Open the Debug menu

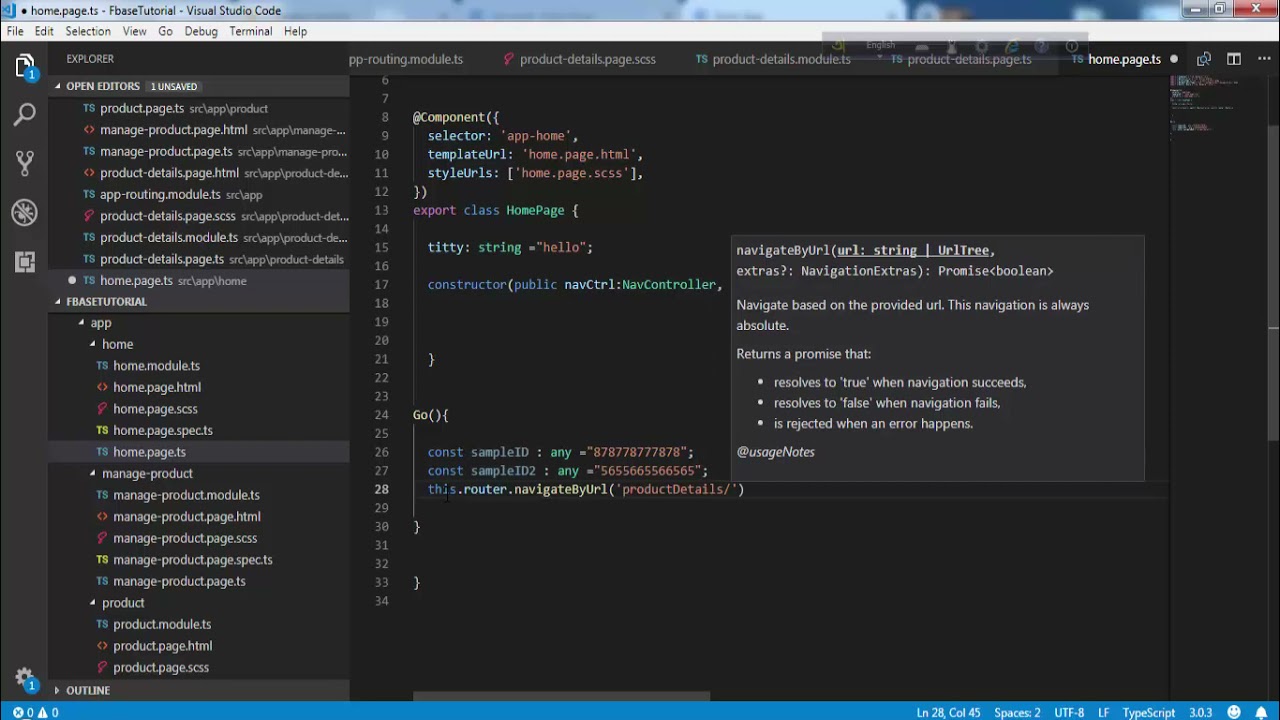(201, 31)
